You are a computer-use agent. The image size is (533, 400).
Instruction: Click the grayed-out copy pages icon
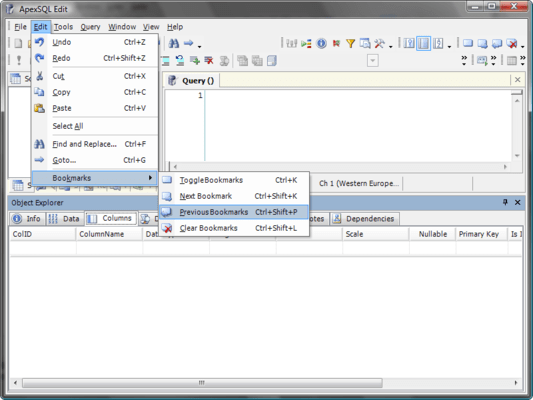click(x=242, y=60)
